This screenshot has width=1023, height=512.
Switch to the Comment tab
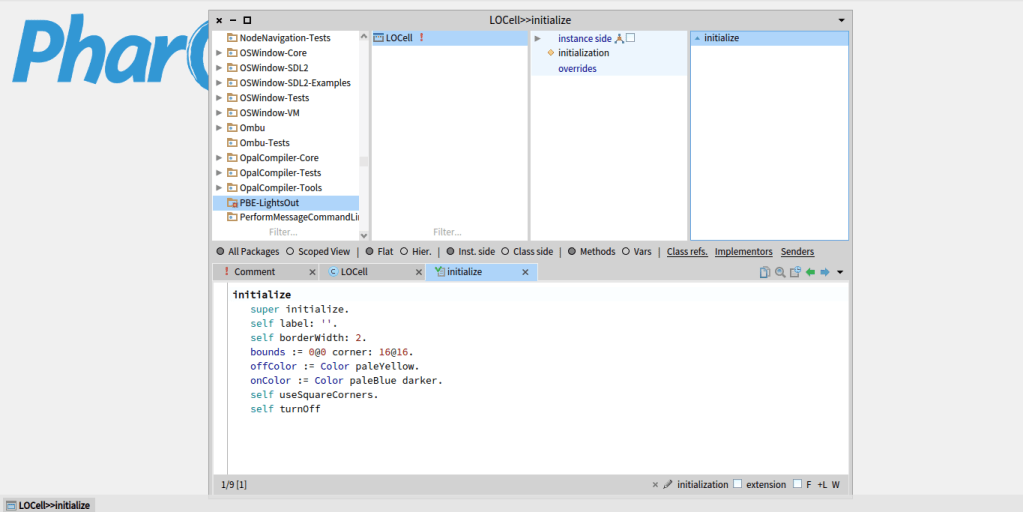[254, 272]
